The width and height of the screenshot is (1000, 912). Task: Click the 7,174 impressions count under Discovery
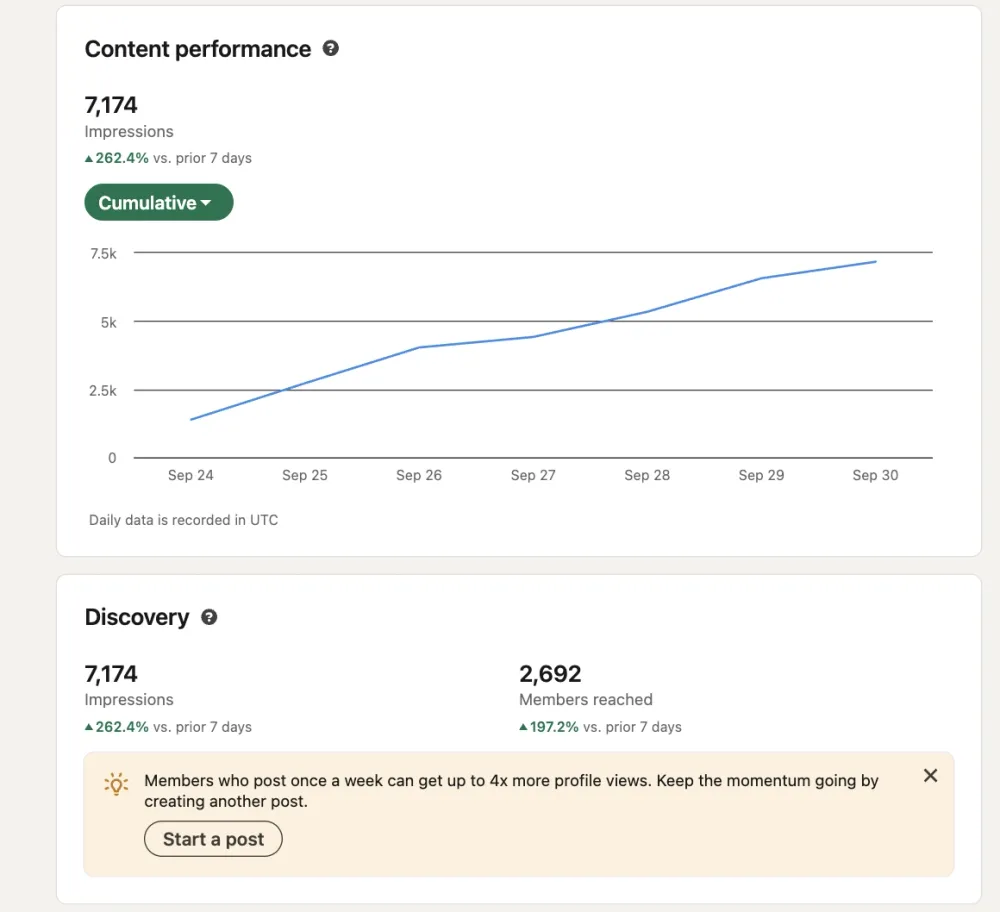click(111, 673)
